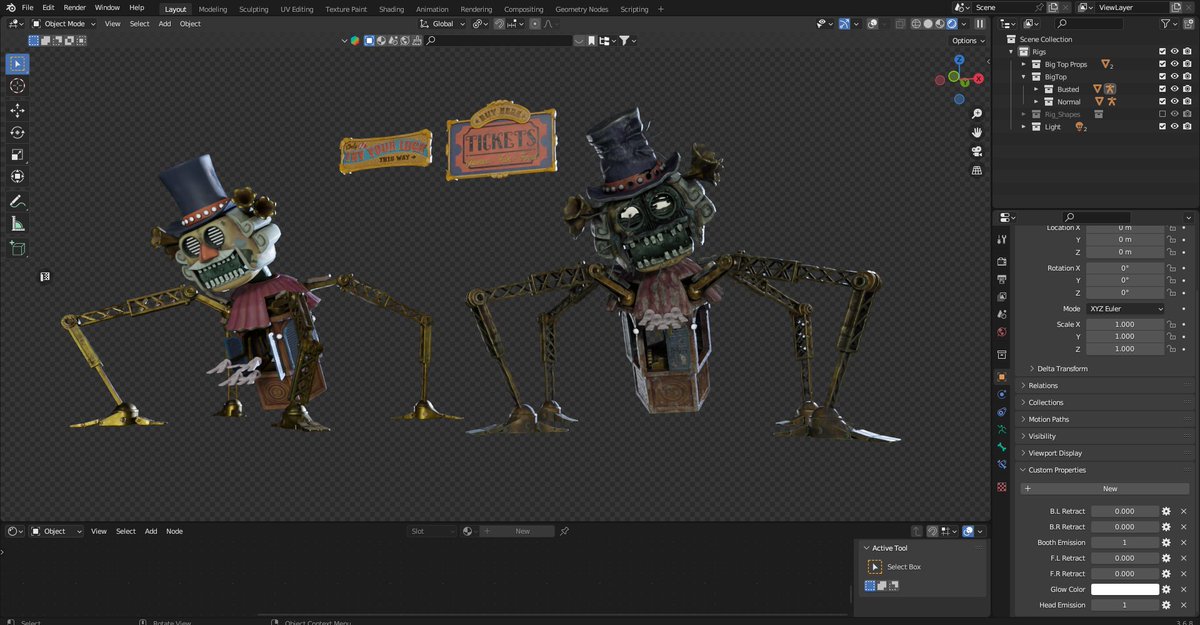The height and width of the screenshot is (625, 1200).
Task: Hide the Normal collection in viewport
Action: [1175, 102]
